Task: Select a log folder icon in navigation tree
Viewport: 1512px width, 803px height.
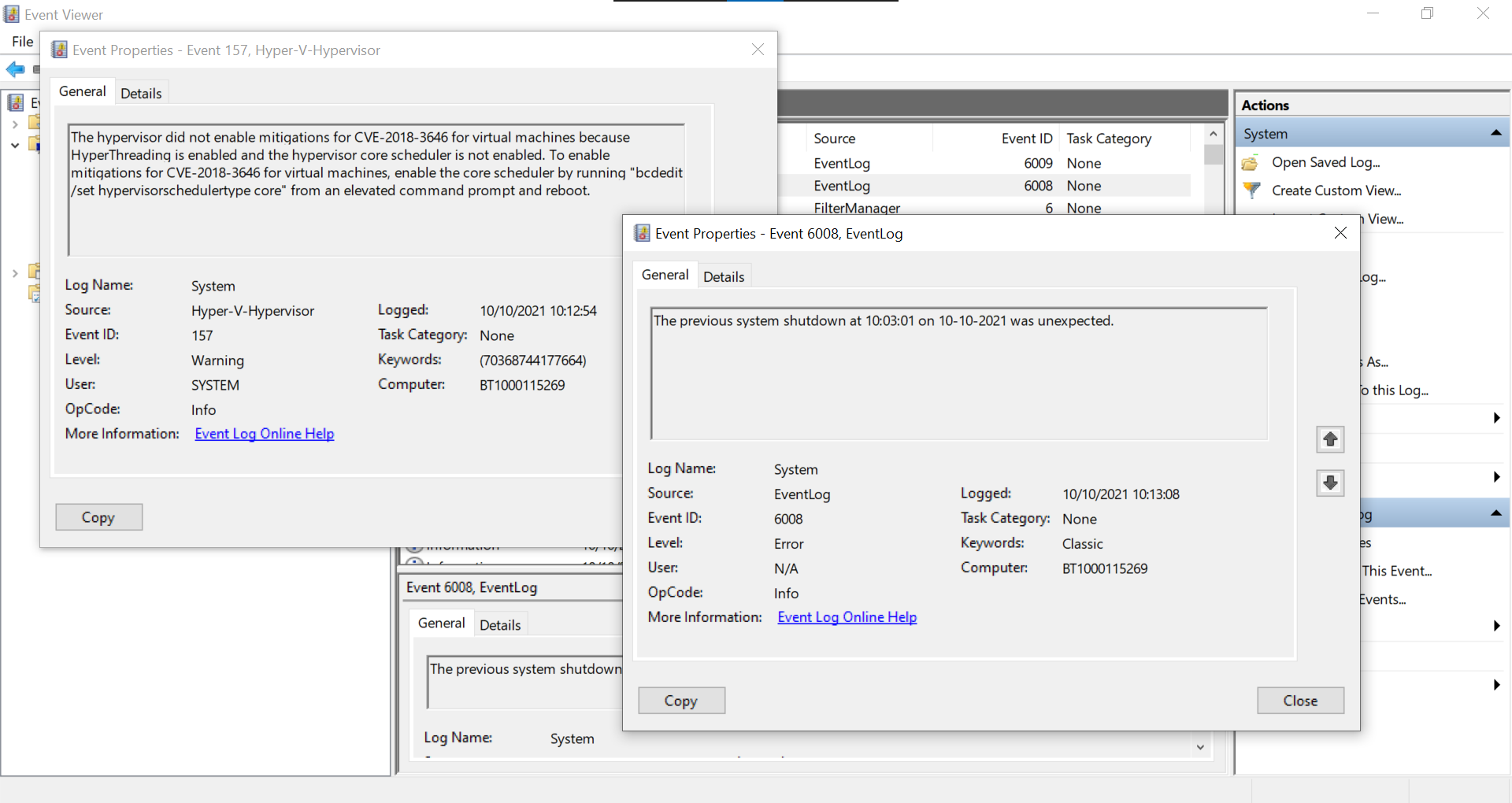Action: pyautogui.click(x=33, y=122)
